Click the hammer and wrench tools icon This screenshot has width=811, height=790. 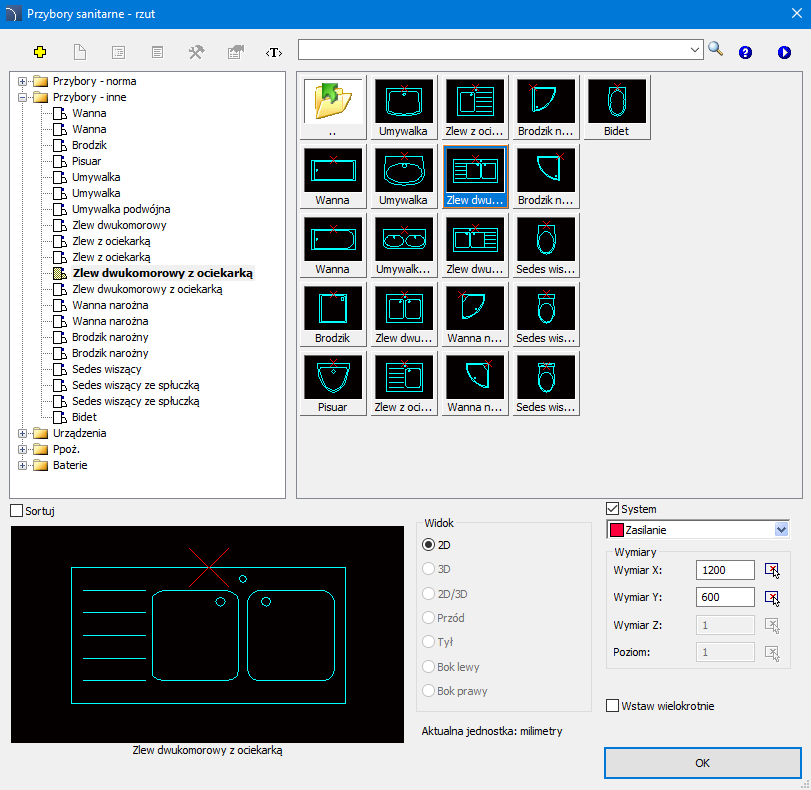point(196,52)
